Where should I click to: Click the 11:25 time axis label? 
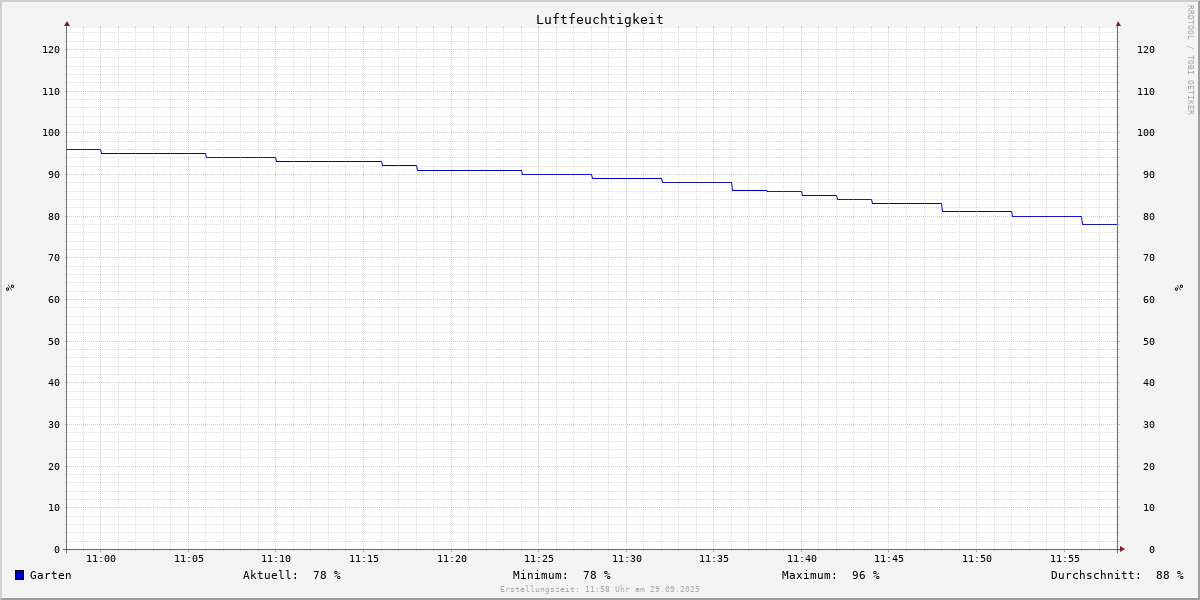(539, 559)
